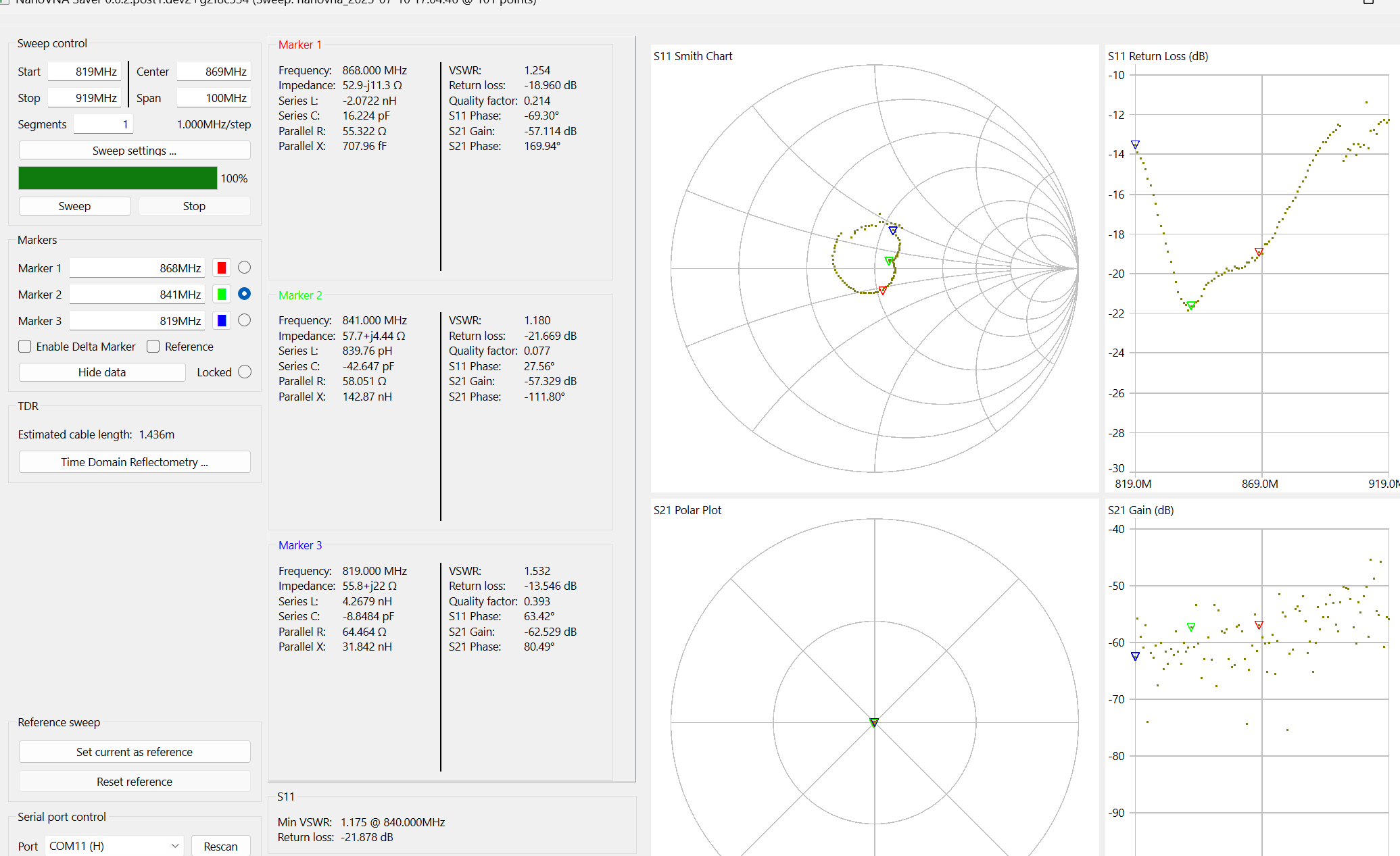Click Marker 1 frequency 868.000 MHz value

[375, 70]
